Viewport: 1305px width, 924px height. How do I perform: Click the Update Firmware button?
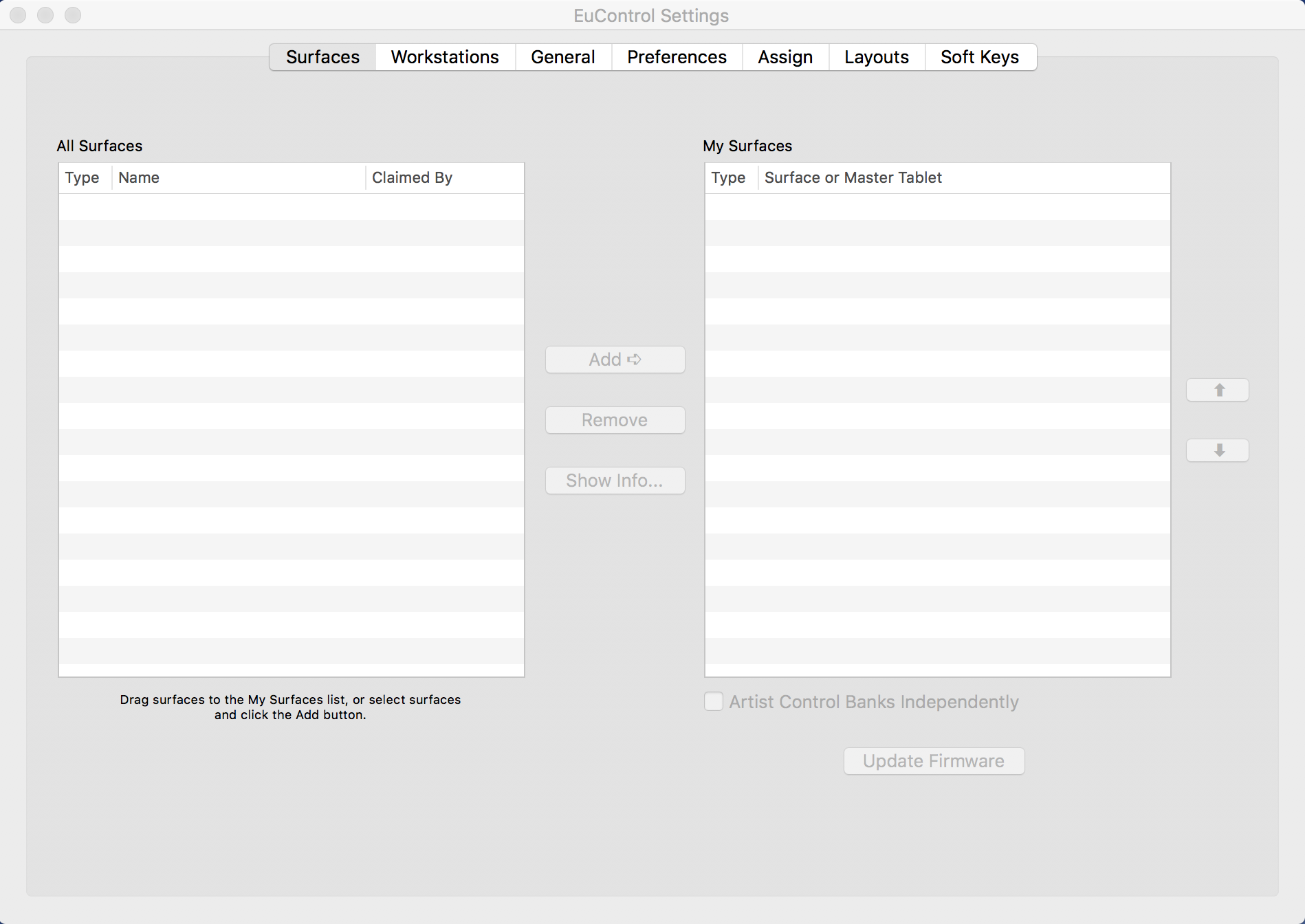click(934, 761)
